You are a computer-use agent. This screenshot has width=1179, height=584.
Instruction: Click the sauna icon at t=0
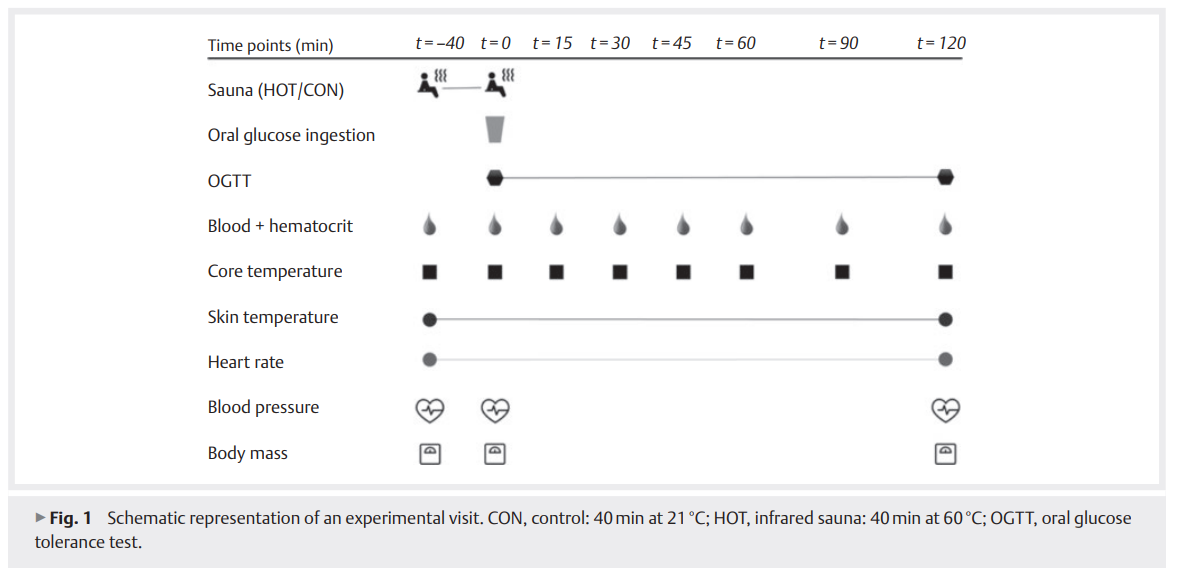[x=499, y=83]
